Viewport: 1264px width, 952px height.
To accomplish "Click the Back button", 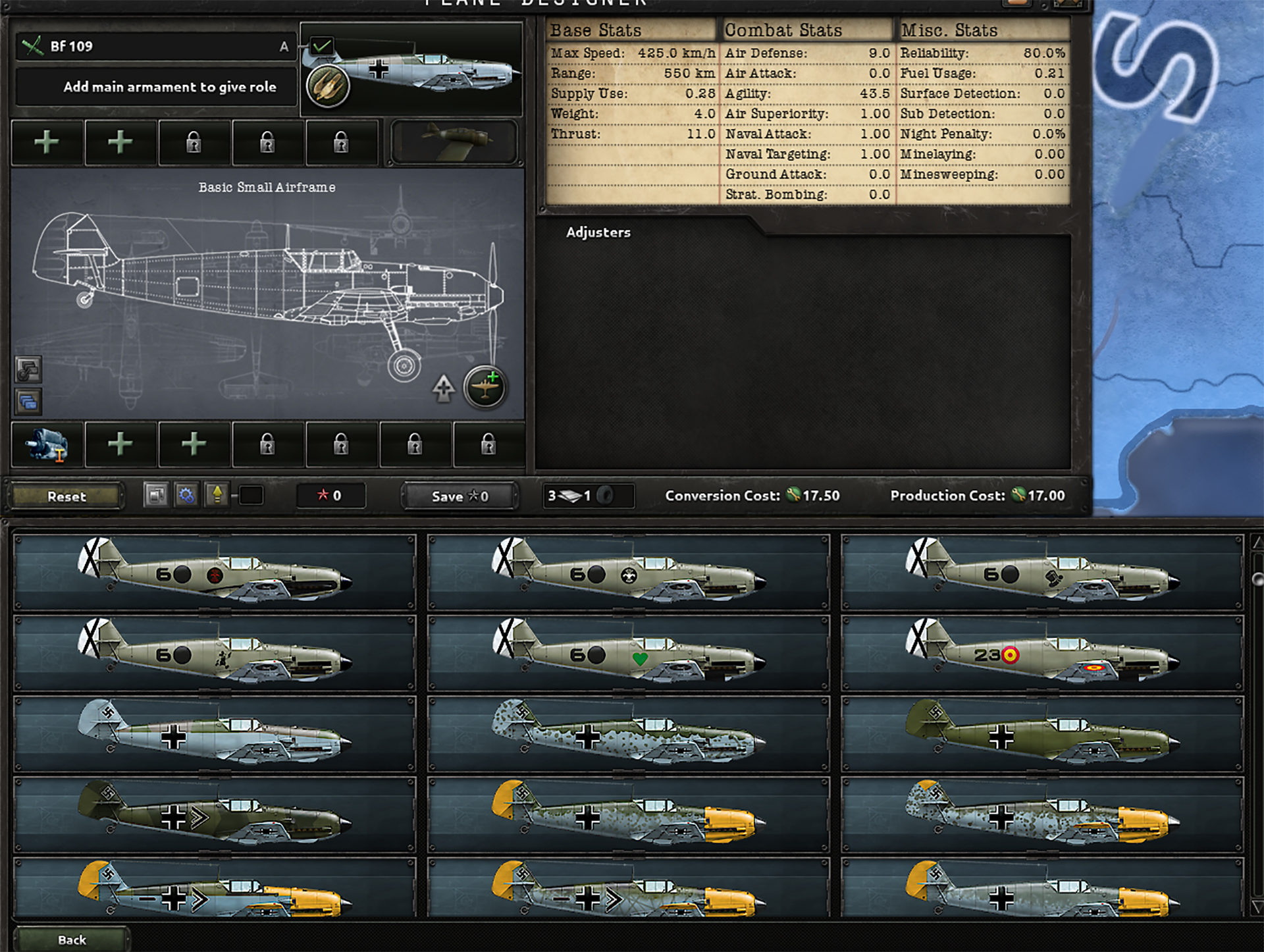I will pos(72,939).
